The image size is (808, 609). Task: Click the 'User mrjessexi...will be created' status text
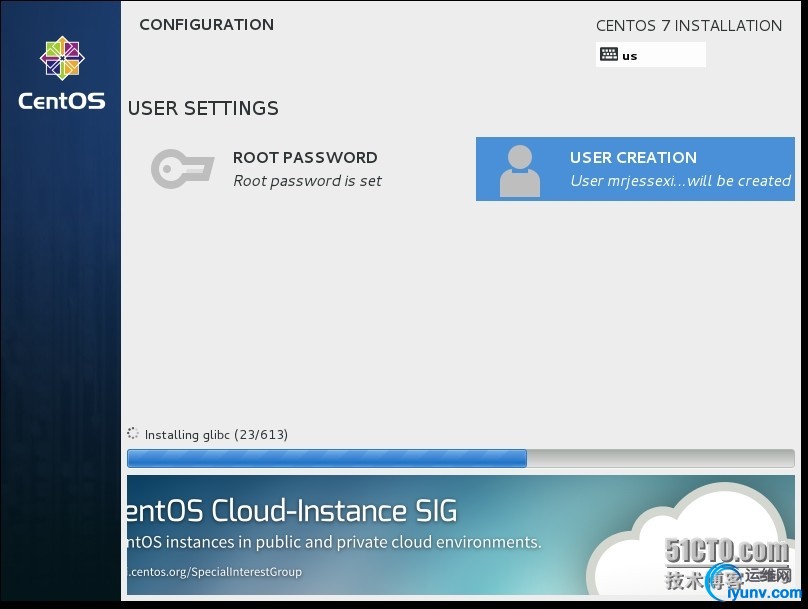click(x=680, y=181)
